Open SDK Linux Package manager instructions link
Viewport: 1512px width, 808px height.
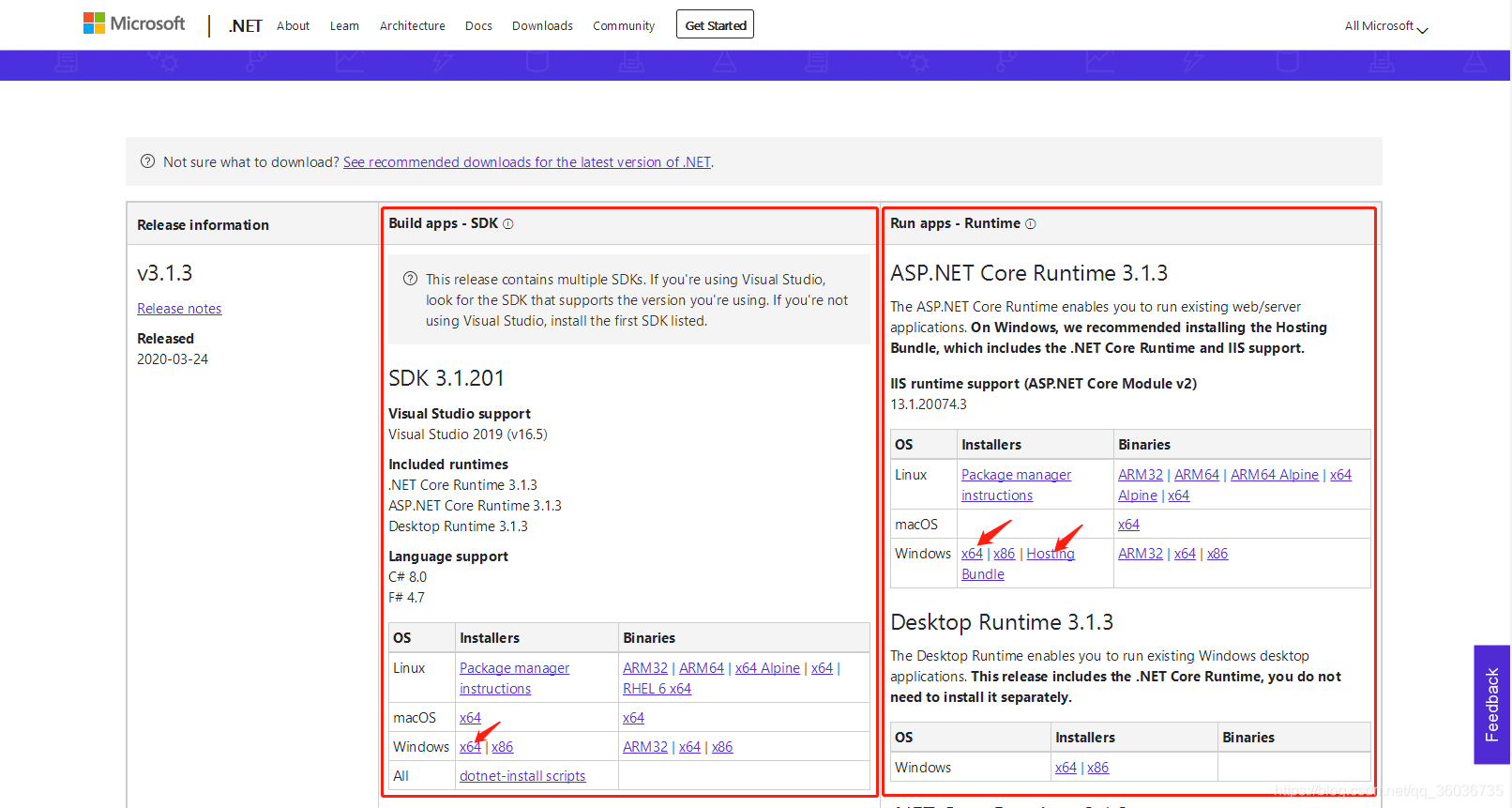[x=514, y=678]
